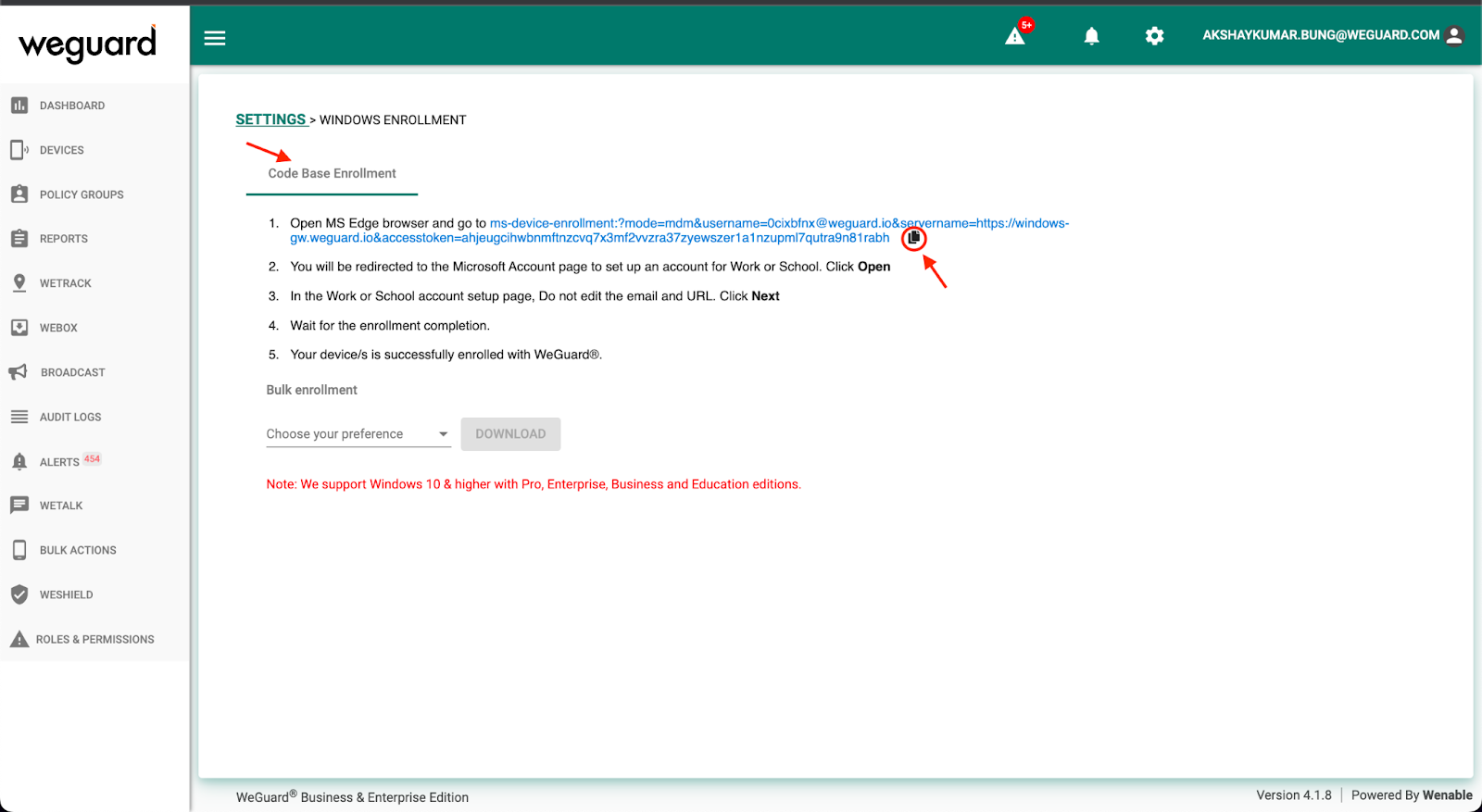Open the Roles & Permissions menu item
This screenshot has width=1482, height=812.
94,639
